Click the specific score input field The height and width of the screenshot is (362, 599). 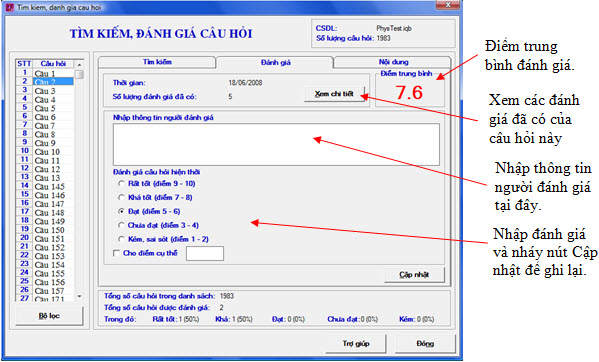coord(205,254)
